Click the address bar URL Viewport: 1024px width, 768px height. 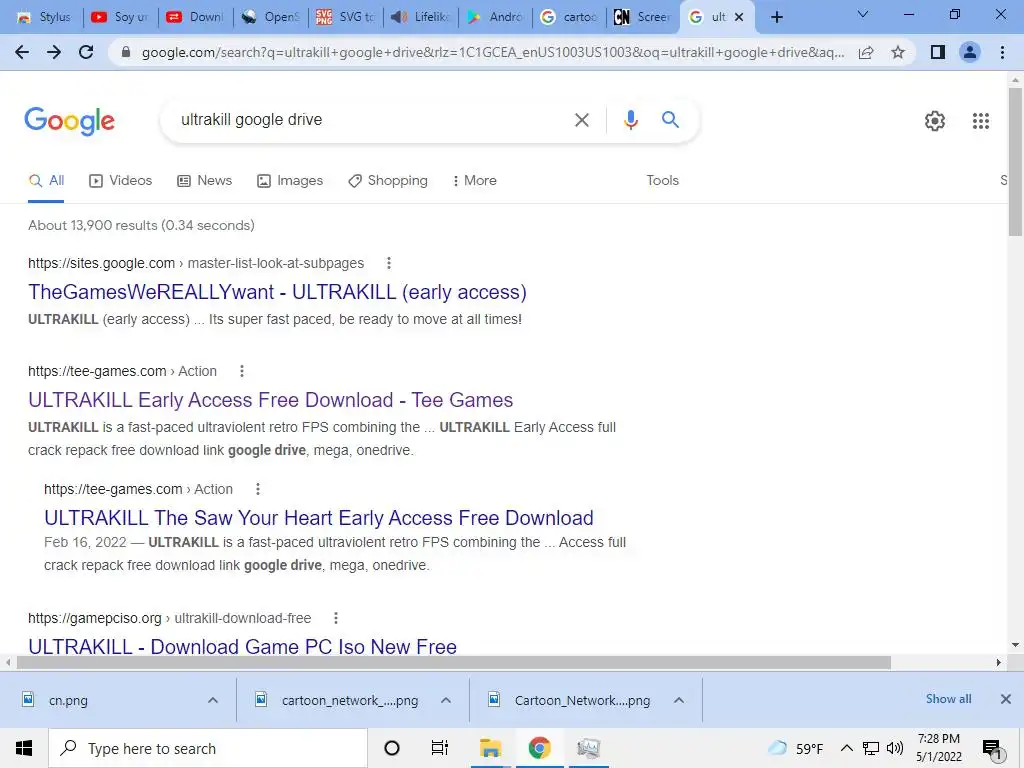coord(492,52)
